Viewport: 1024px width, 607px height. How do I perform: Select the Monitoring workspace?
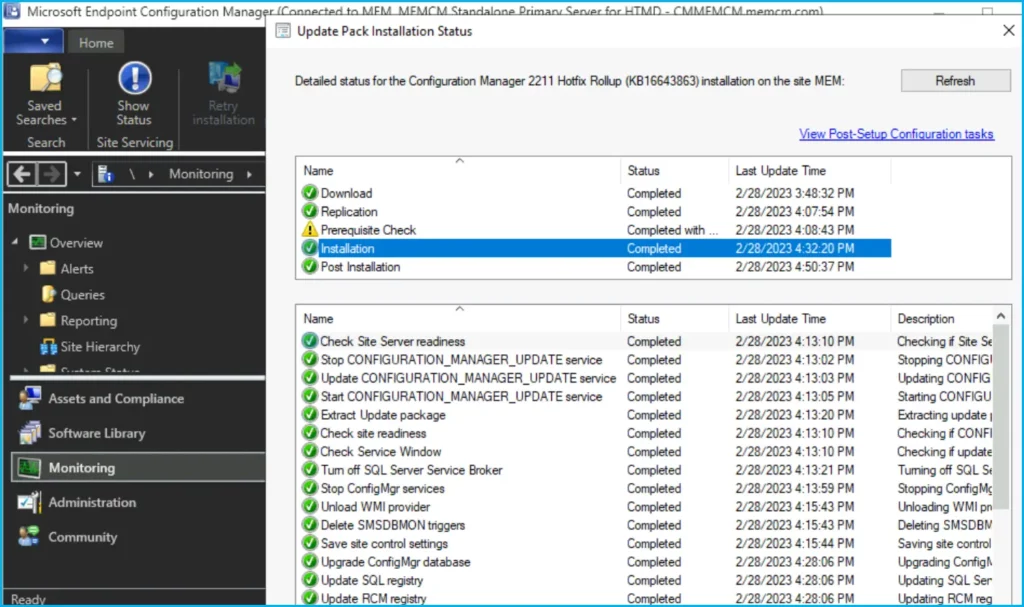coord(138,468)
